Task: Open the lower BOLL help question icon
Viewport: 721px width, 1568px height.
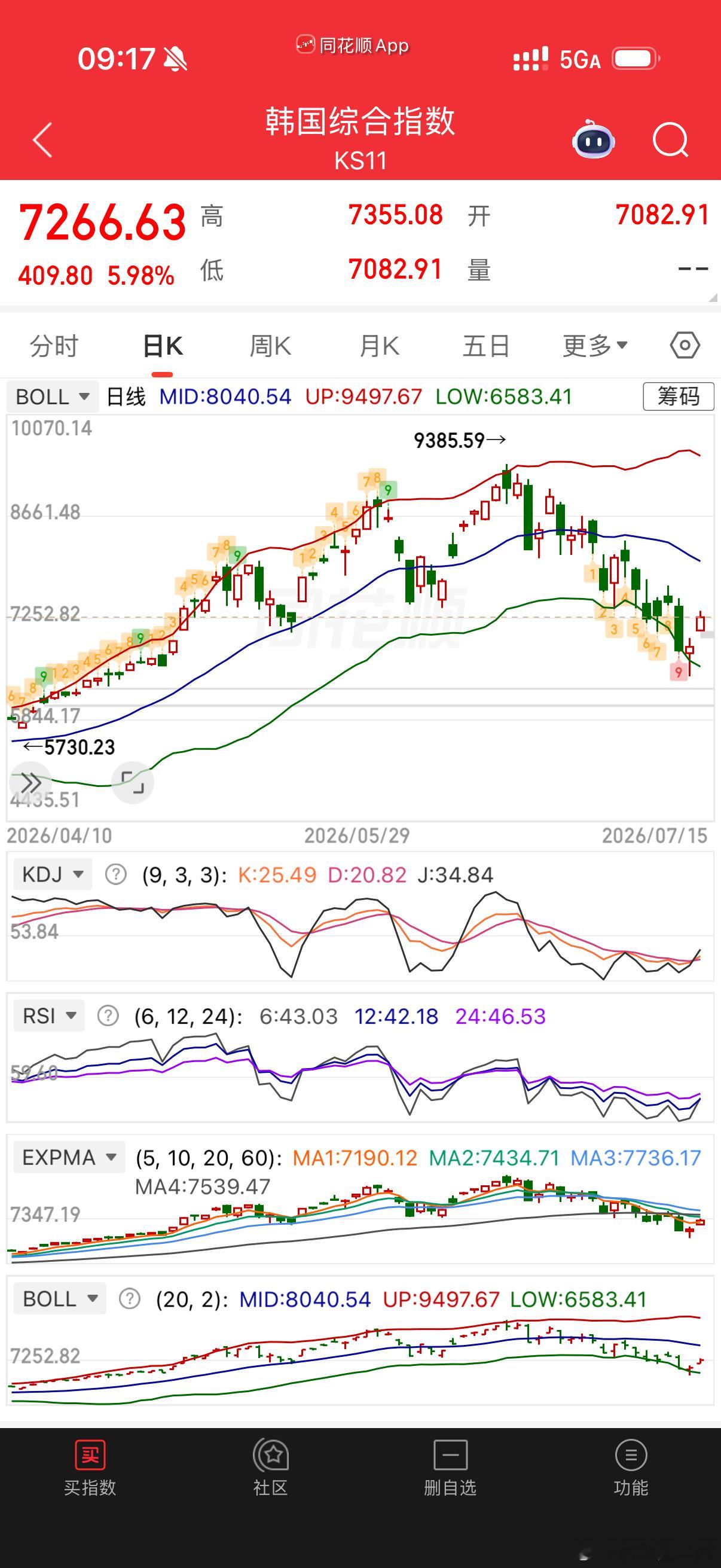Action: [x=130, y=1299]
